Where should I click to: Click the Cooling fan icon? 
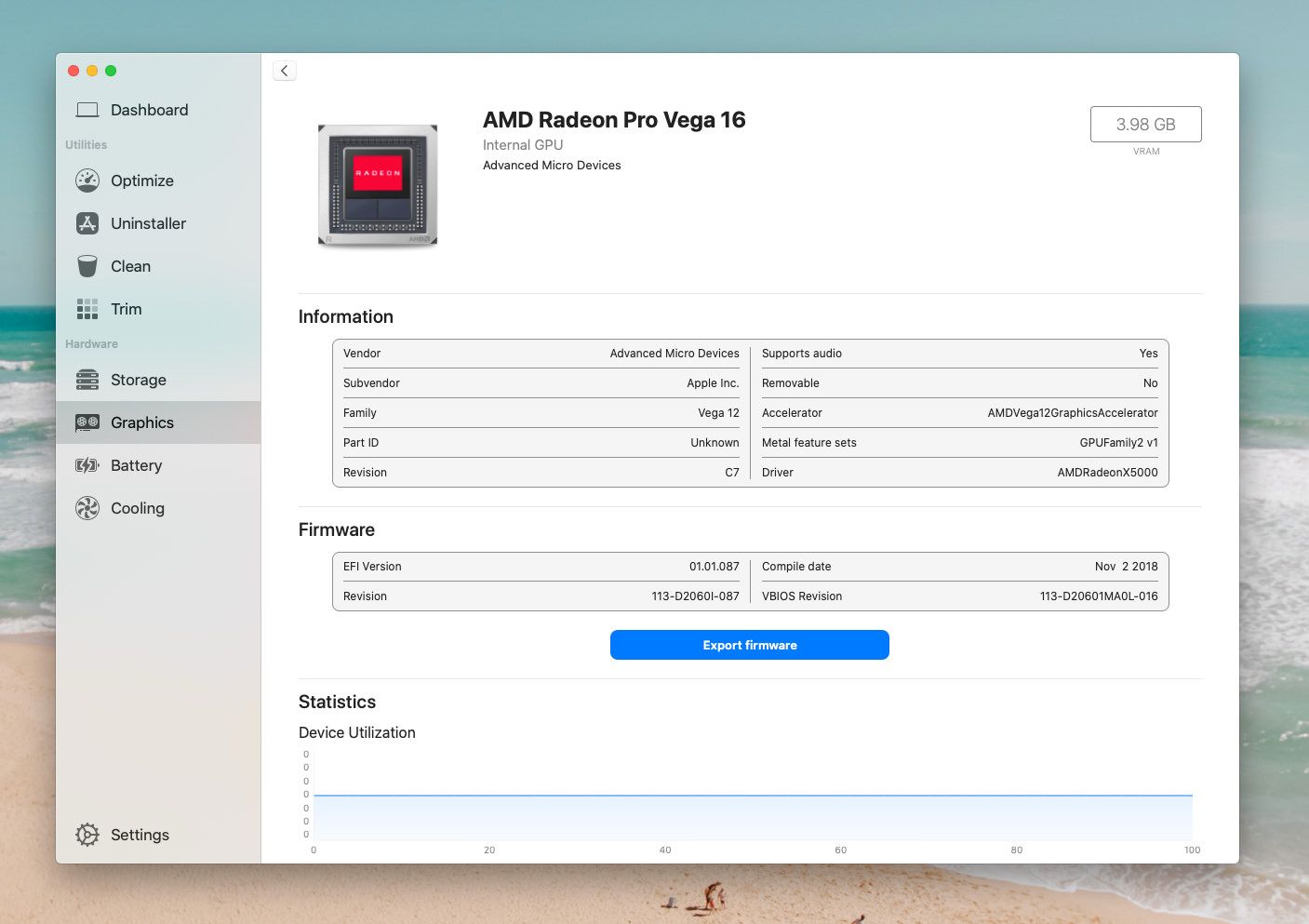tap(87, 508)
